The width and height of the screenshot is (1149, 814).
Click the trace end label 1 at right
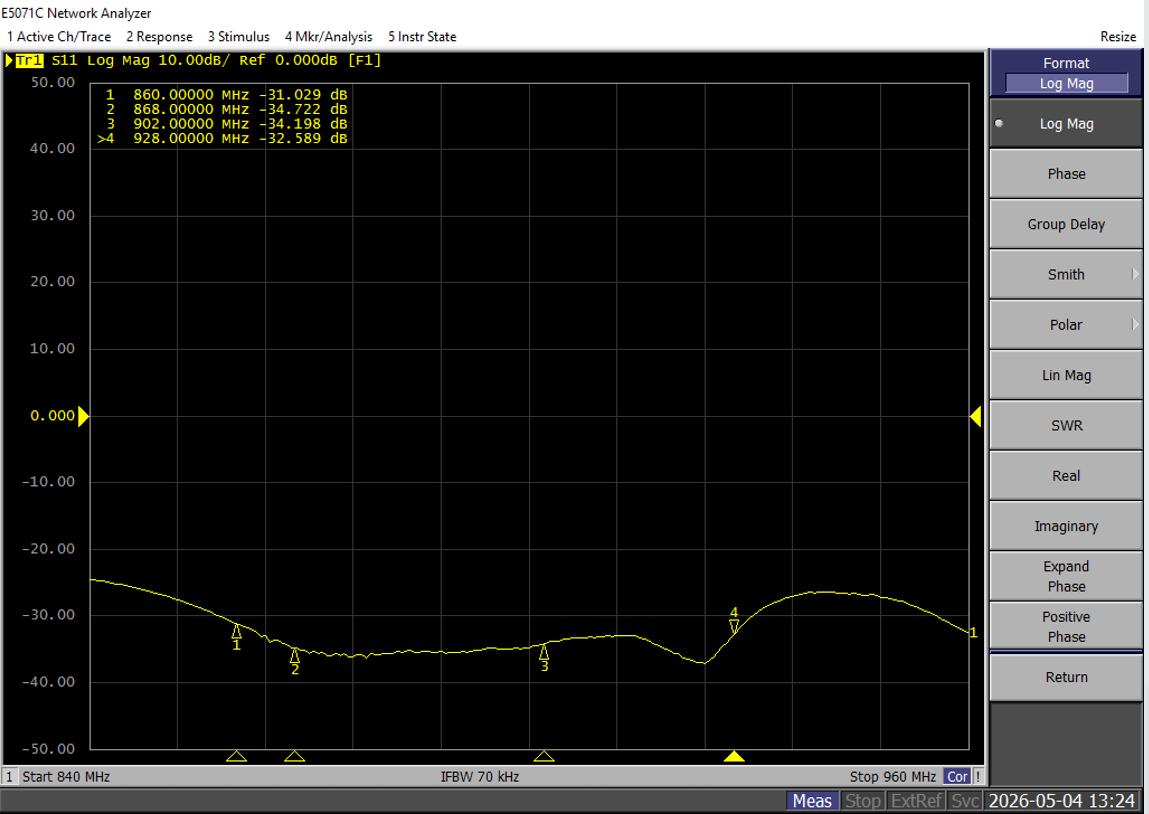[x=973, y=632]
